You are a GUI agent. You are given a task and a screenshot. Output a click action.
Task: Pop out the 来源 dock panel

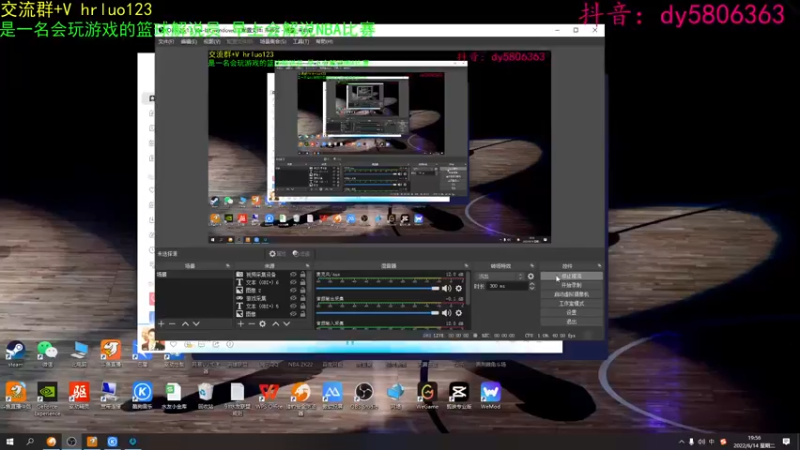(307, 266)
